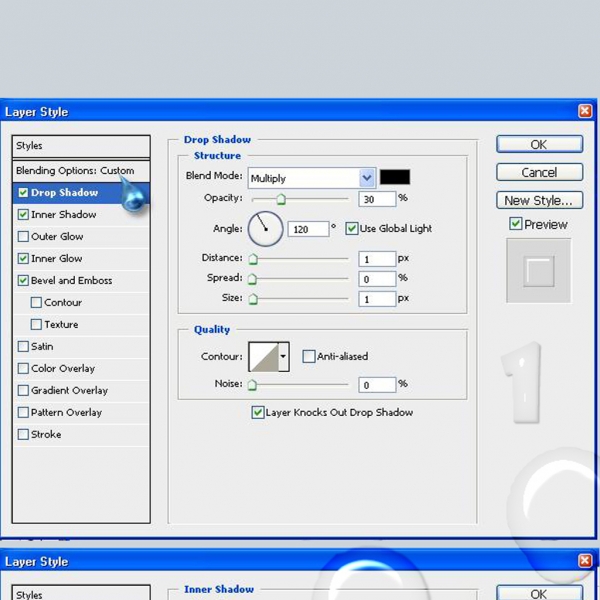Select the Inner Shadow row label
The height and width of the screenshot is (600, 600).
pyautogui.click(x=64, y=215)
